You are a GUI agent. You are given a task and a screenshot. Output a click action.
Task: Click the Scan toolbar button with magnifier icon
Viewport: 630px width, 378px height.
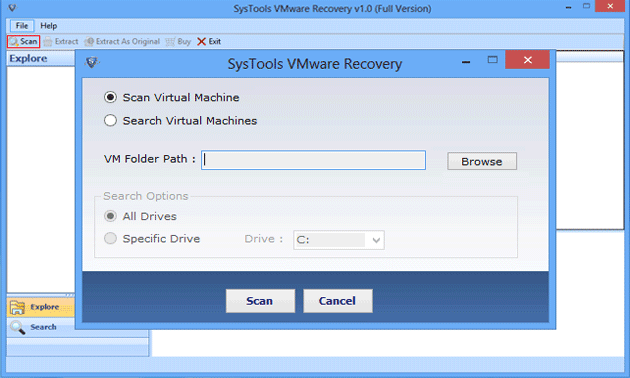tap(23, 41)
